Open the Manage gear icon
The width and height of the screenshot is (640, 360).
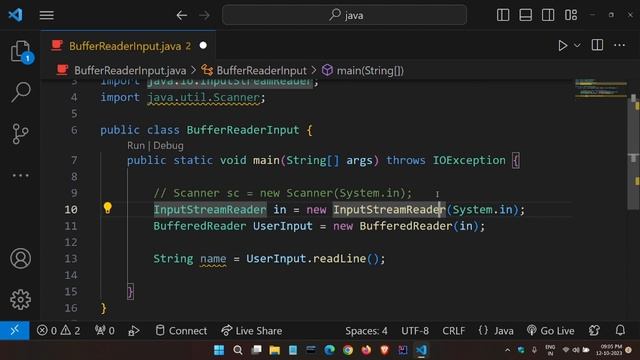coord(20,300)
